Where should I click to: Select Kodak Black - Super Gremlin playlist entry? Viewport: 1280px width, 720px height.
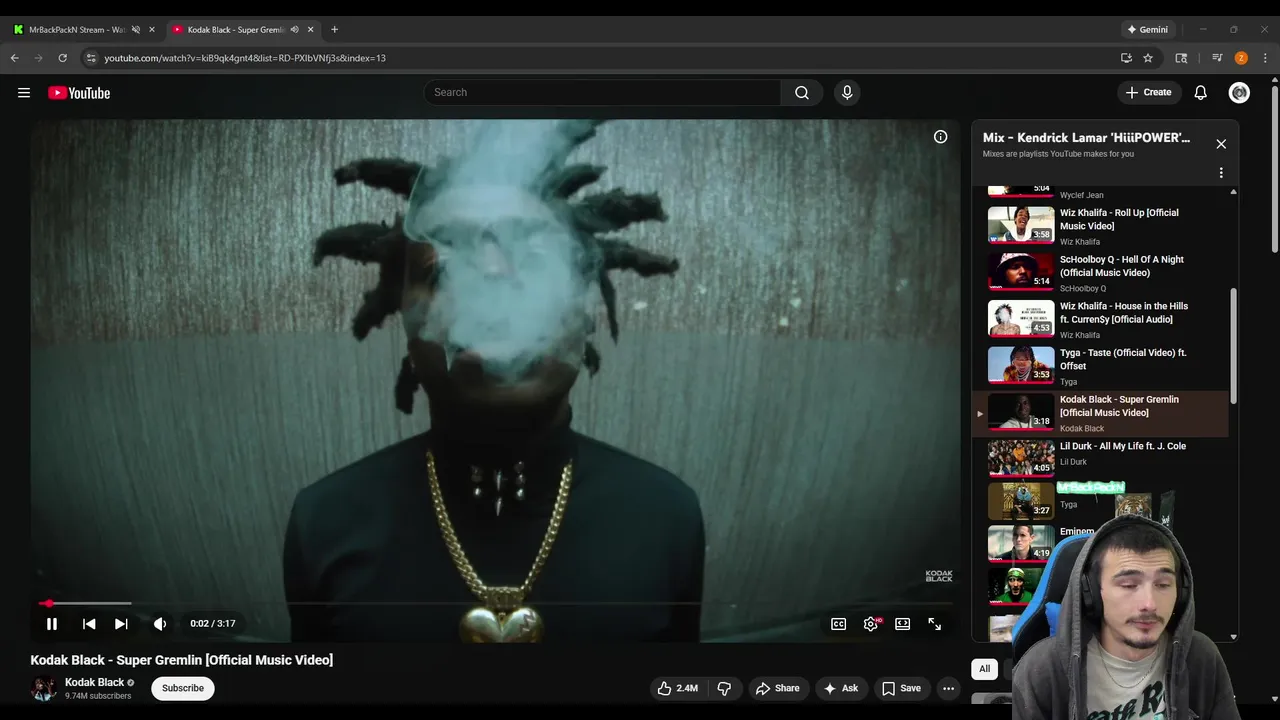(1100, 413)
